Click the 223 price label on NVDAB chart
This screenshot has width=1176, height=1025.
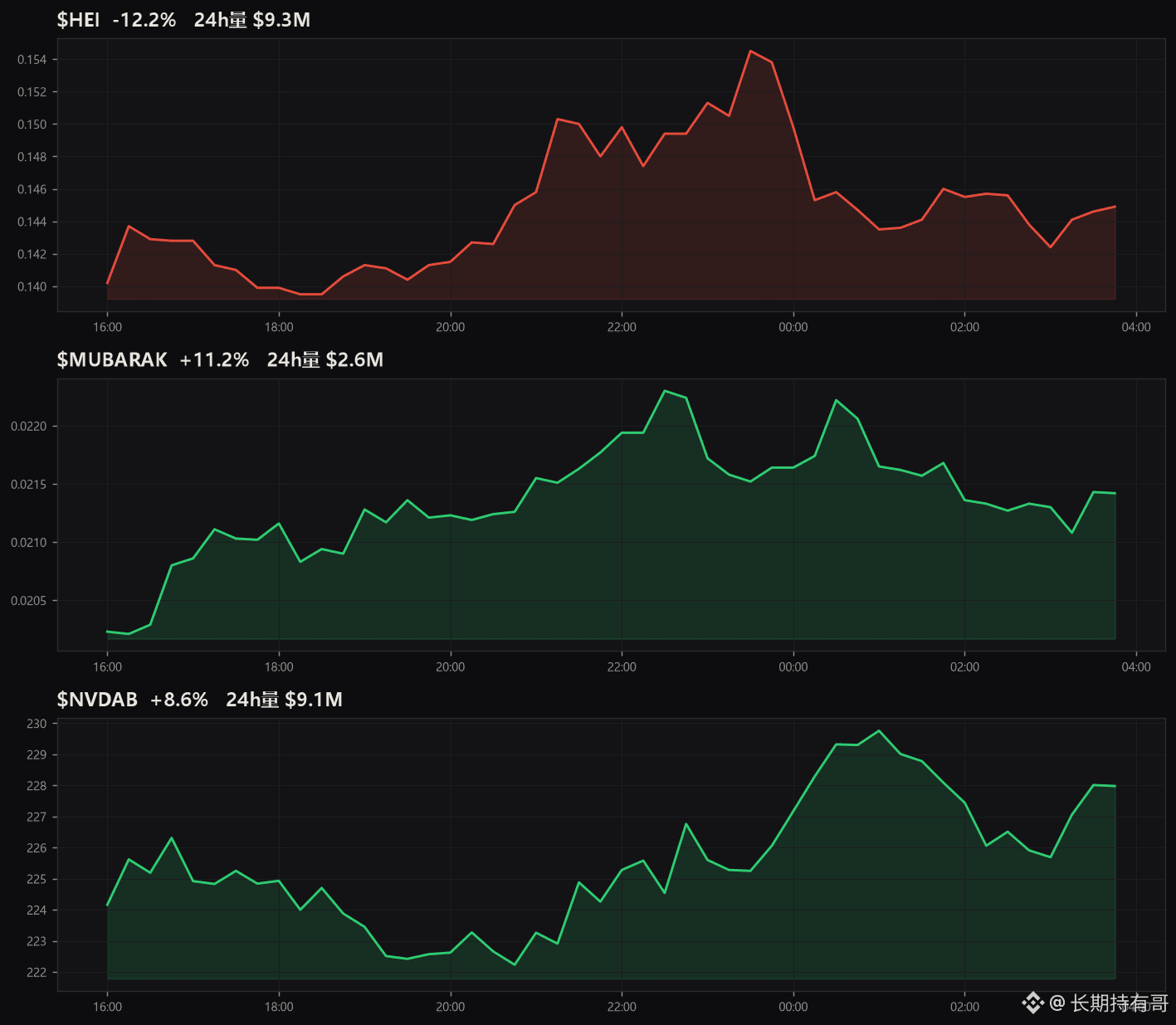(37, 942)
